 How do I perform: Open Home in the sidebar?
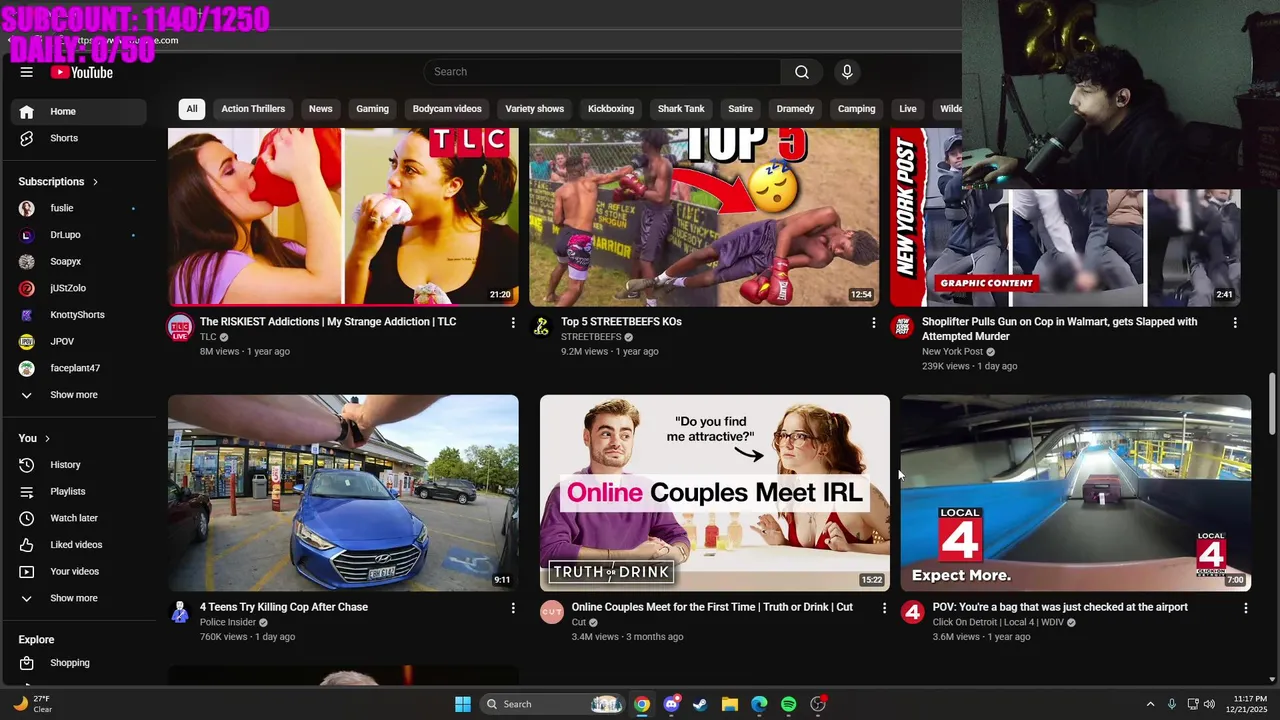(79, 111)
